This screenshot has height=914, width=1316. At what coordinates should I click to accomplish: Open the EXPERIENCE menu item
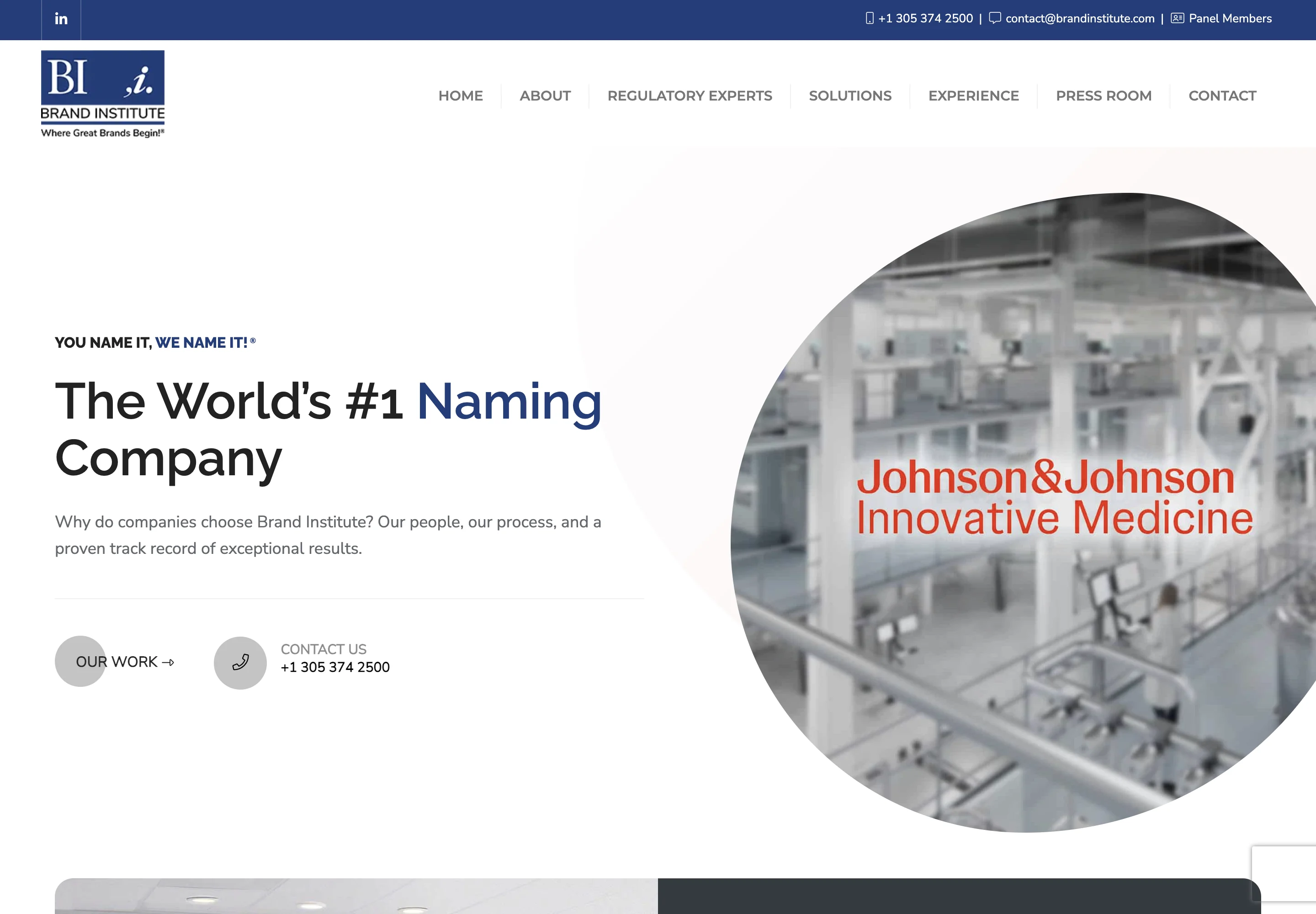(974, 96)
